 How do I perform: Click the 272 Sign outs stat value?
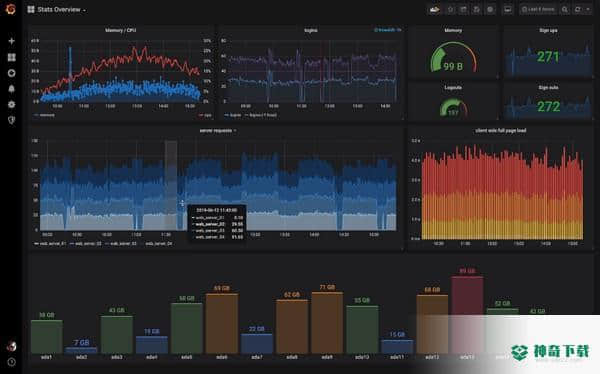[548, 106]
